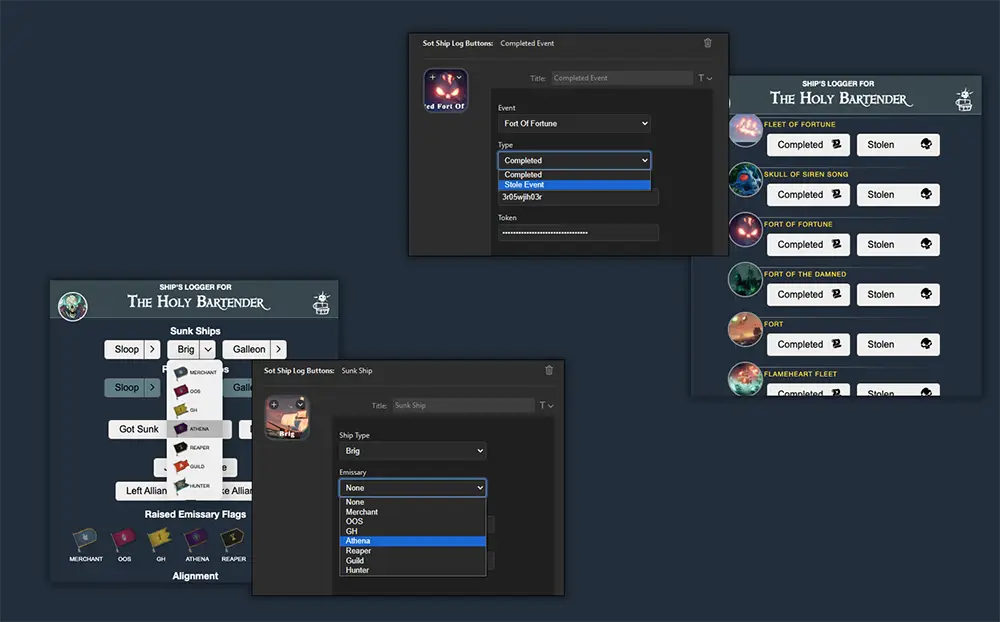Mark Fort of Fortune as Stolen
The width and height of the screenshot is (1000, 622).
(897, 245)
